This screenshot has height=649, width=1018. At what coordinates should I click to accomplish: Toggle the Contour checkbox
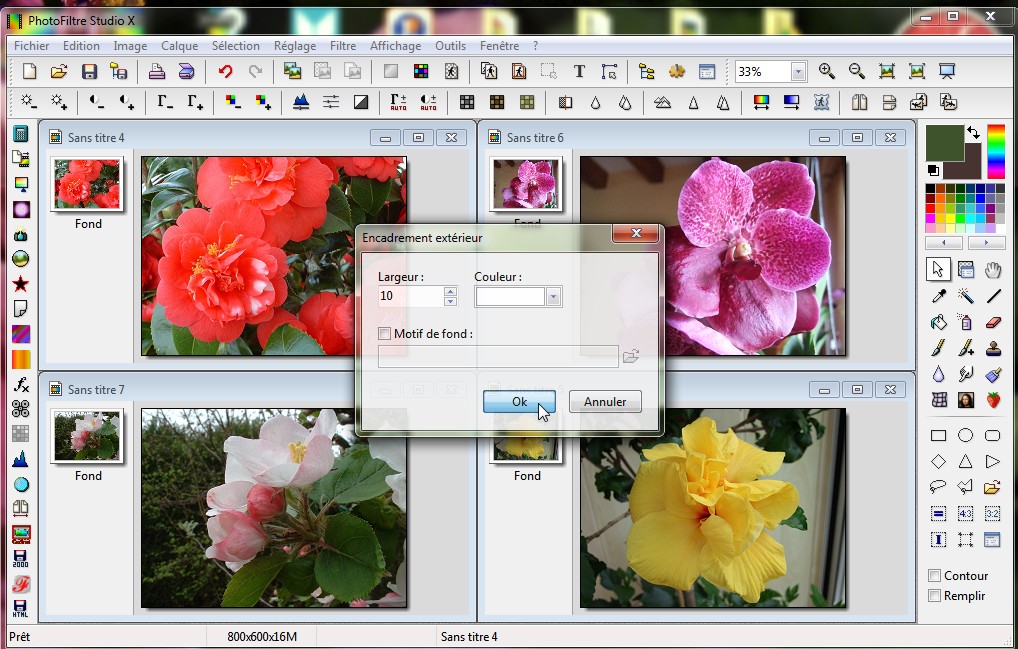(x=935, y=576)
